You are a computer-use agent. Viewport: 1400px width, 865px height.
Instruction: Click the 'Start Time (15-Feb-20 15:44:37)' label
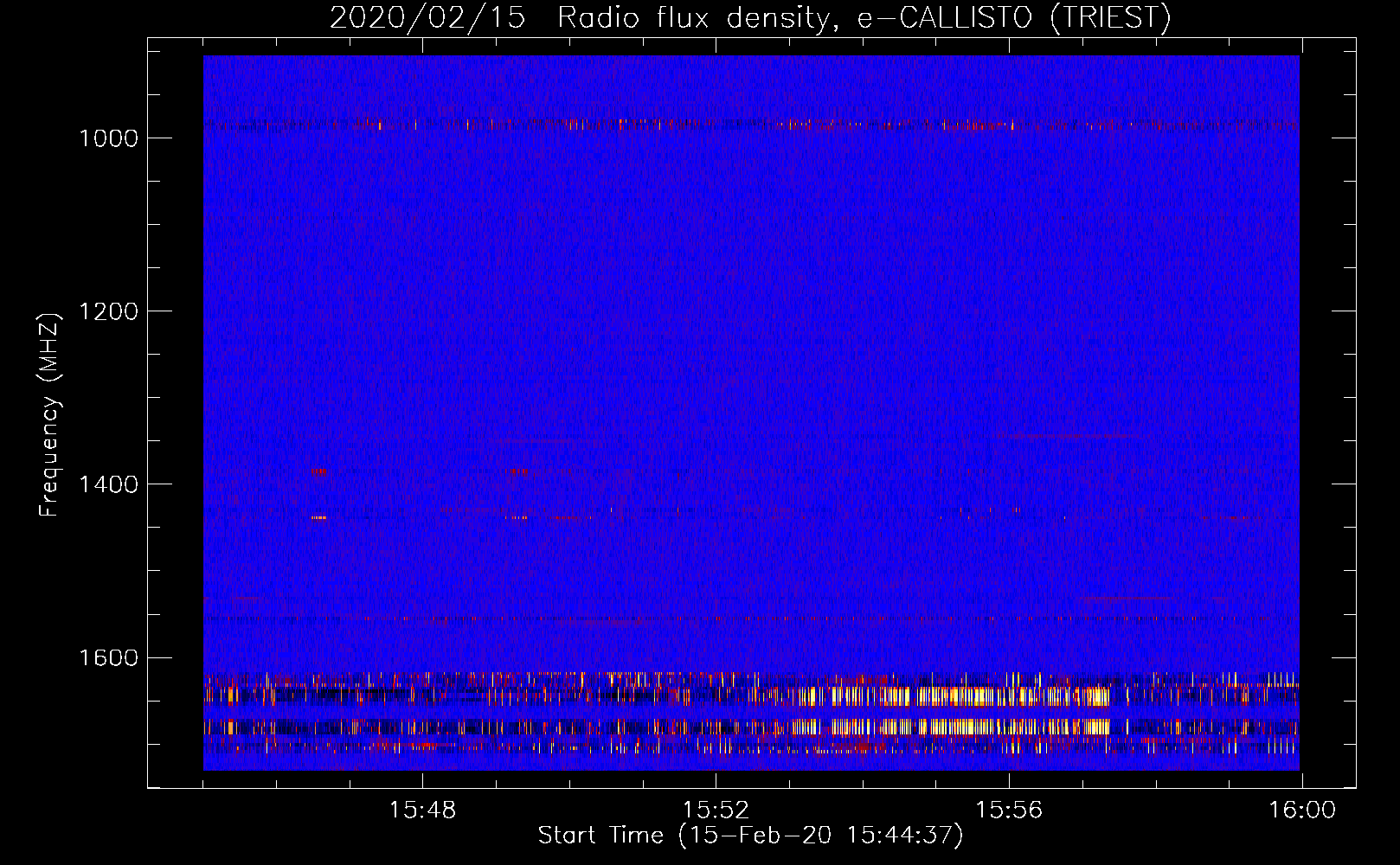[750, 836]
